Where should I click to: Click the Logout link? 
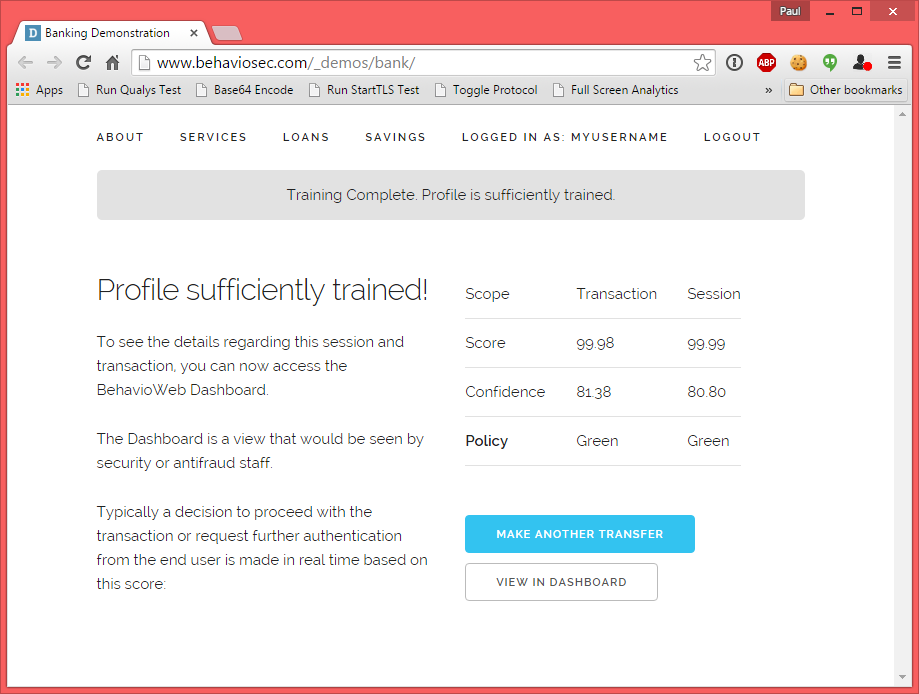(732, 137)
